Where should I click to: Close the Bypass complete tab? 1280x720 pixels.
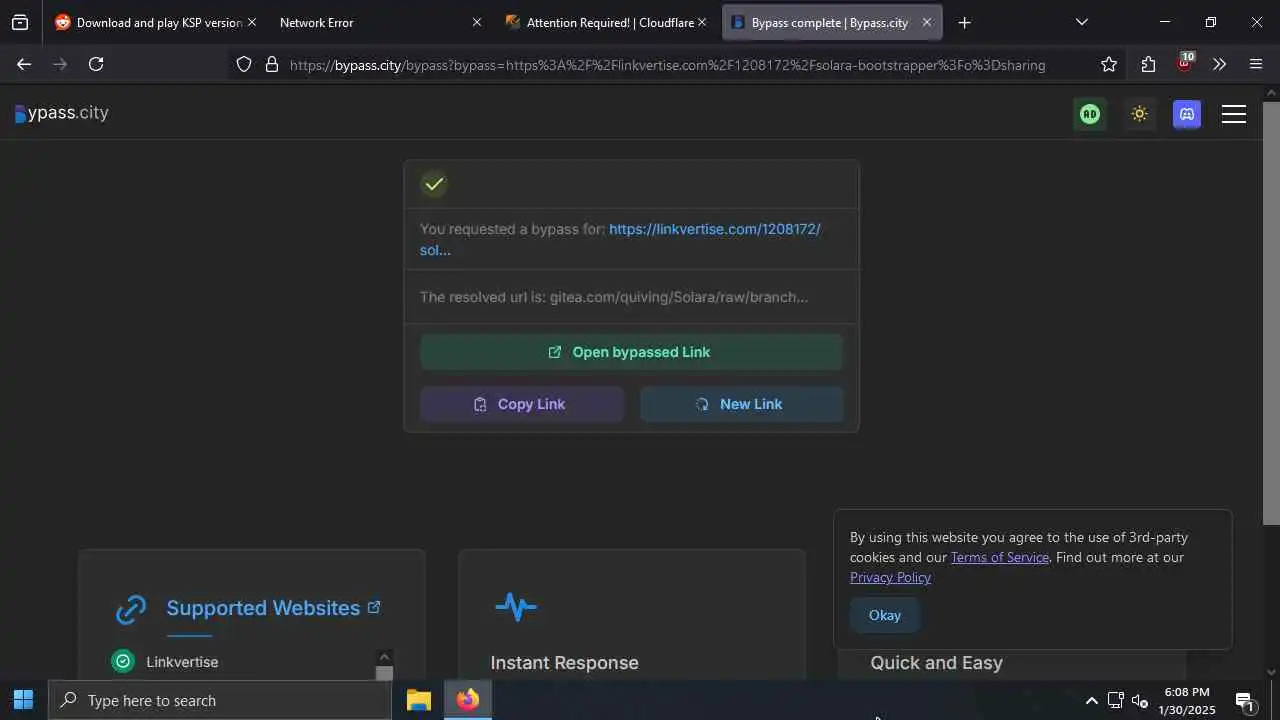[x=927, y=22]
